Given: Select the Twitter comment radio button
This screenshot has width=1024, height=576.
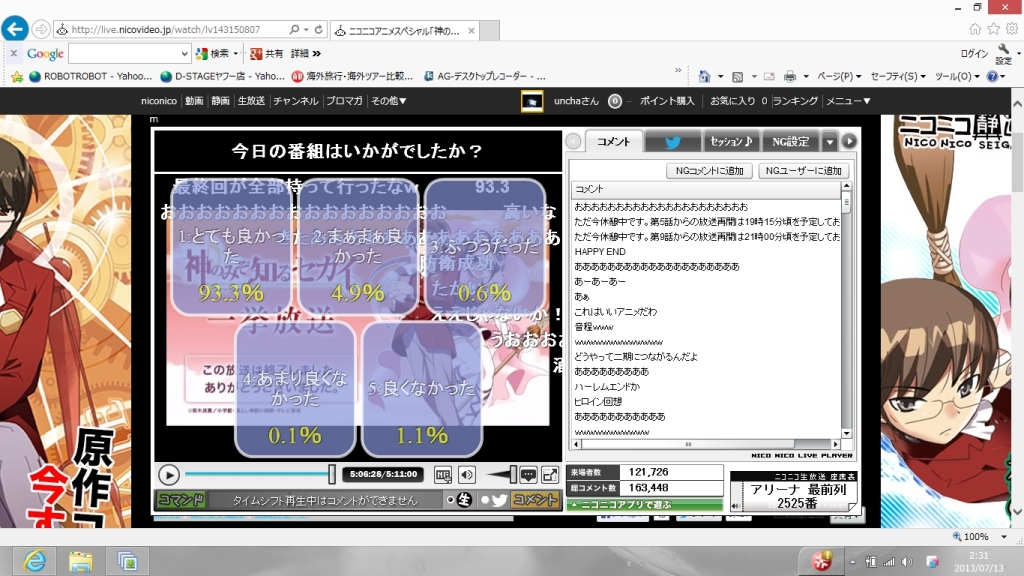Looking at the screenshot, I should pyautogui.click(x=485, y=500).
